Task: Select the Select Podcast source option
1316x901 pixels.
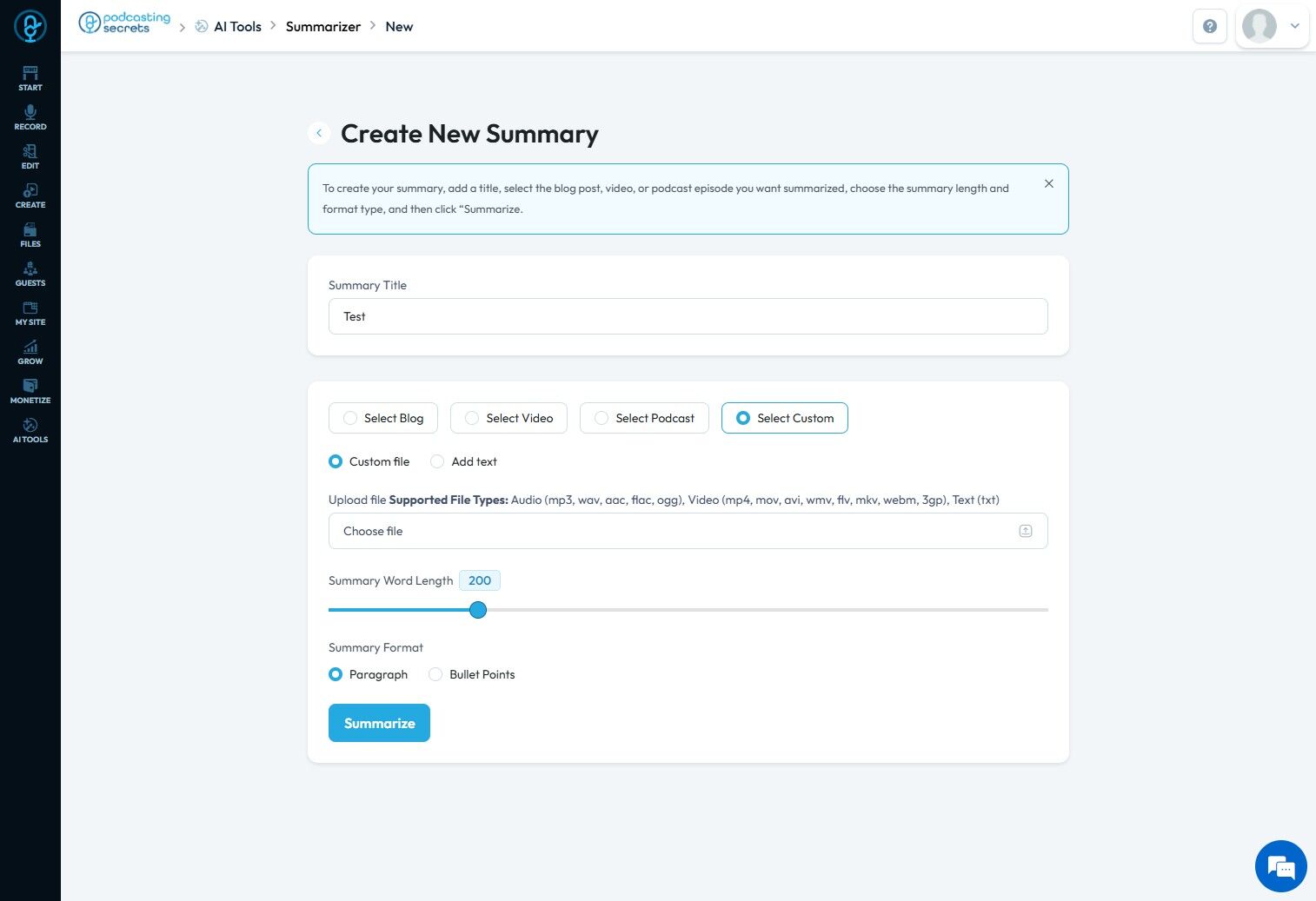Action: (x=644, y=418)
